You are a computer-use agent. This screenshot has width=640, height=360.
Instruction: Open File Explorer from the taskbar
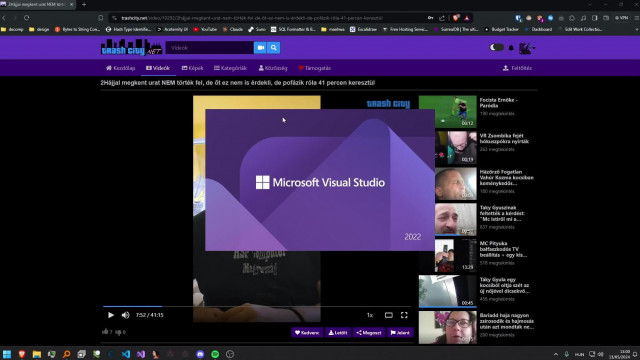37,354
